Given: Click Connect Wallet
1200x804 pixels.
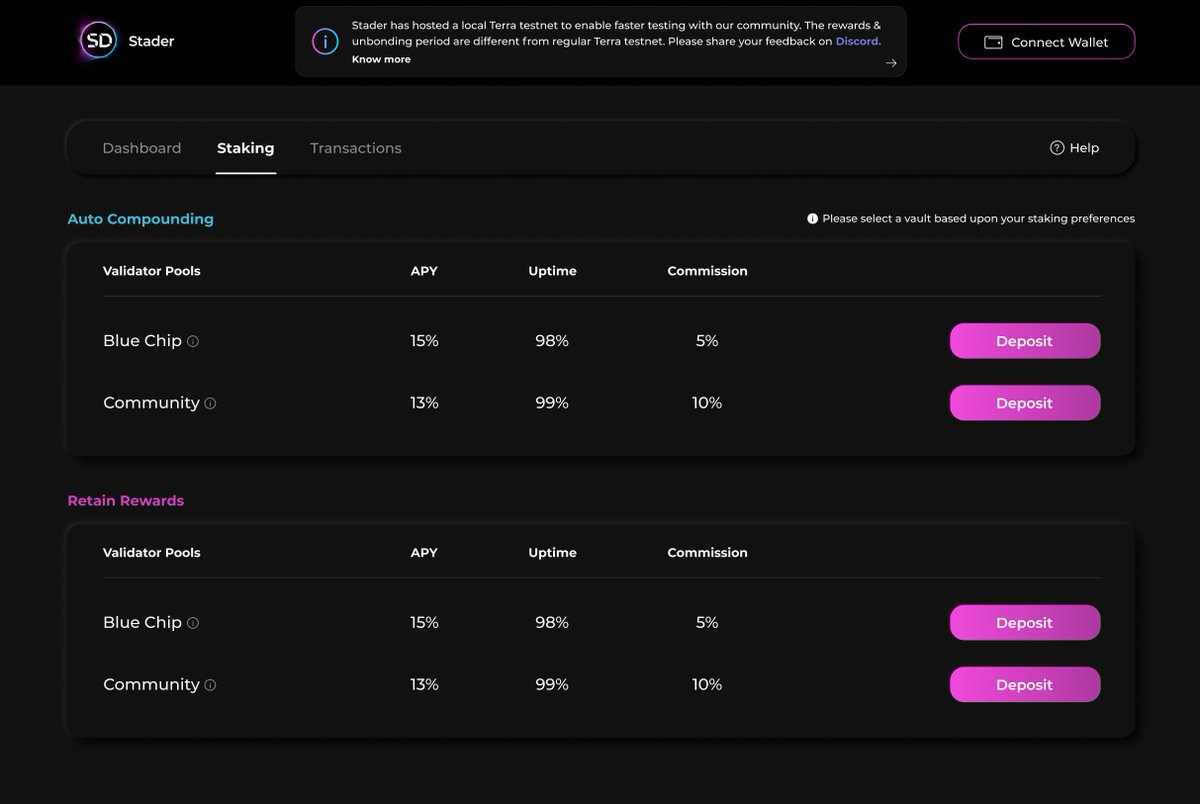Looking at the screenshot, I should (1046, 42).
